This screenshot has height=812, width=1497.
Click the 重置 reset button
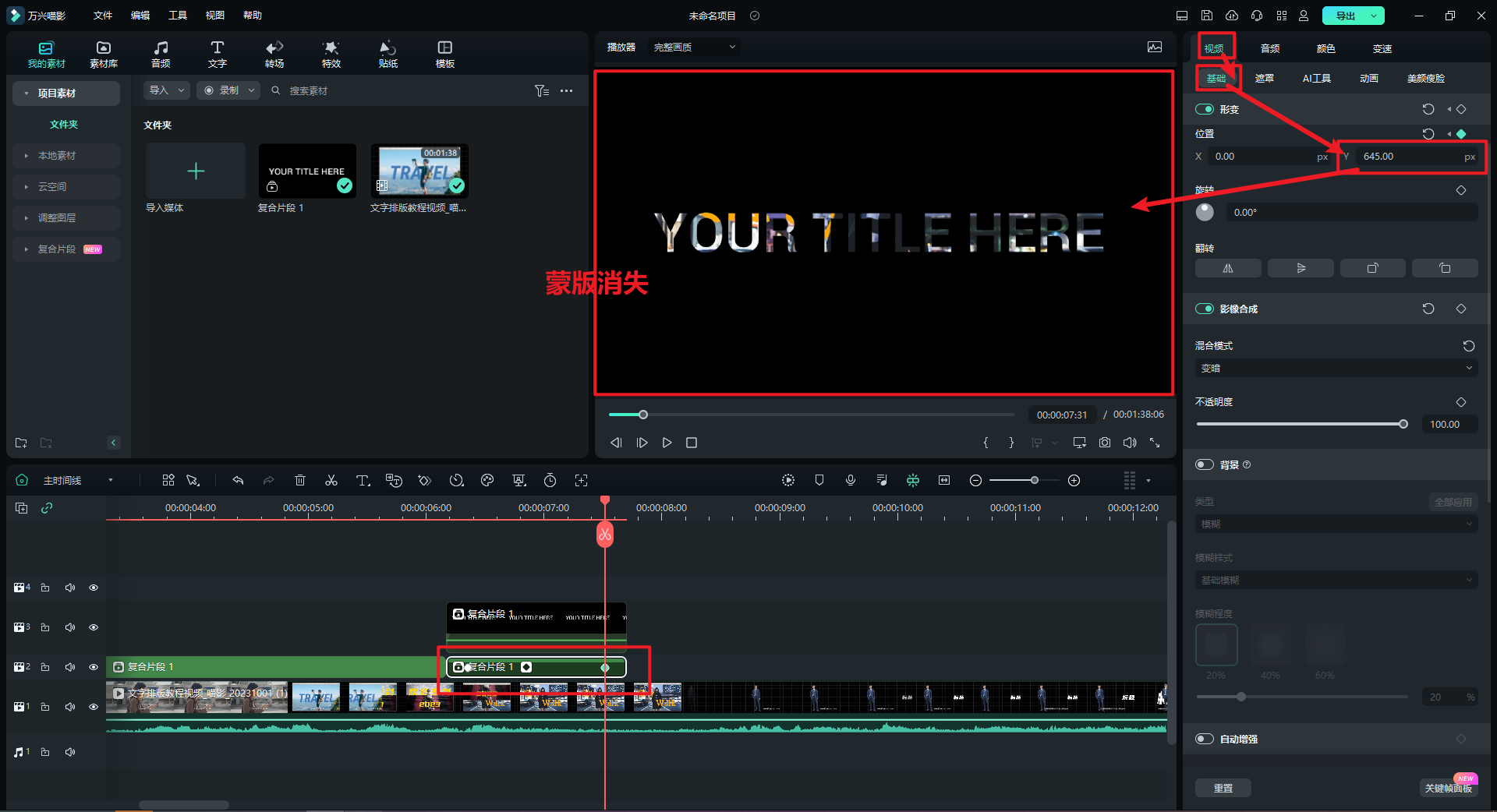(1223, 788)
